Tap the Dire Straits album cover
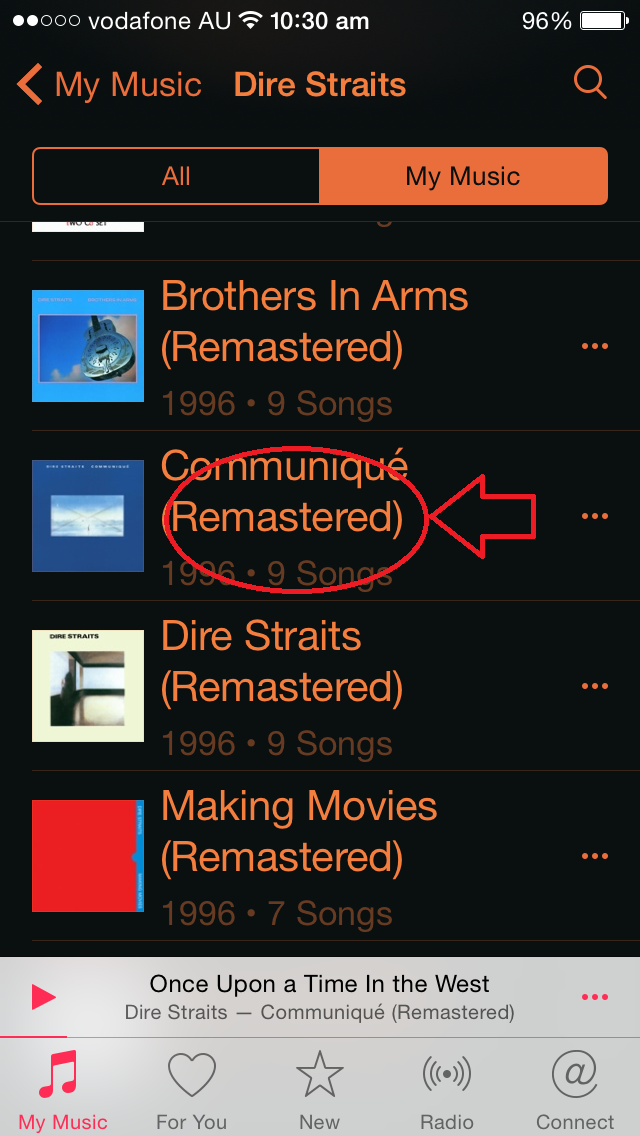This screenshot has width=640, height=1136. pos(88,685)
